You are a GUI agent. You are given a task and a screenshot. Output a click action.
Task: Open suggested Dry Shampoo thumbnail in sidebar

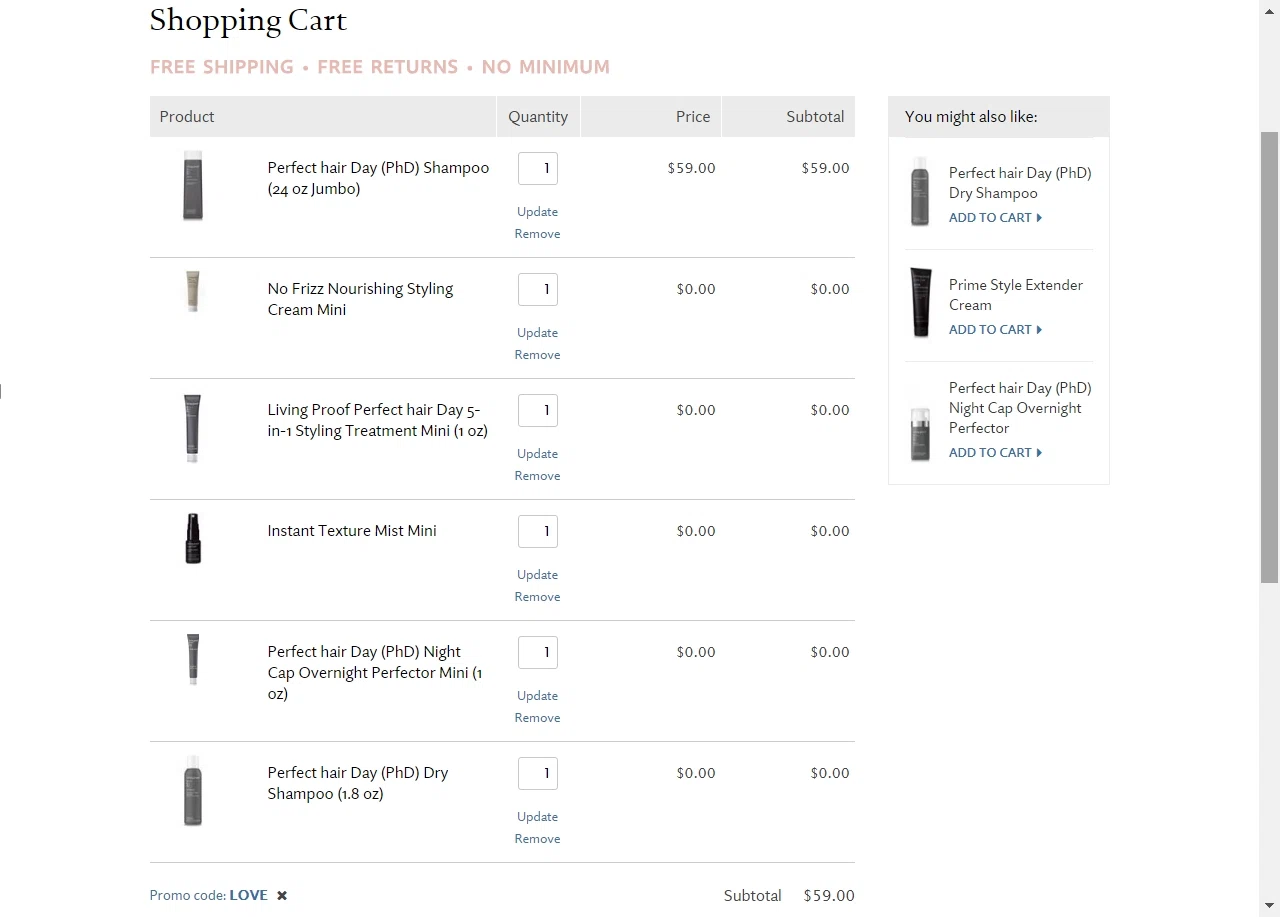click(920, 191)
